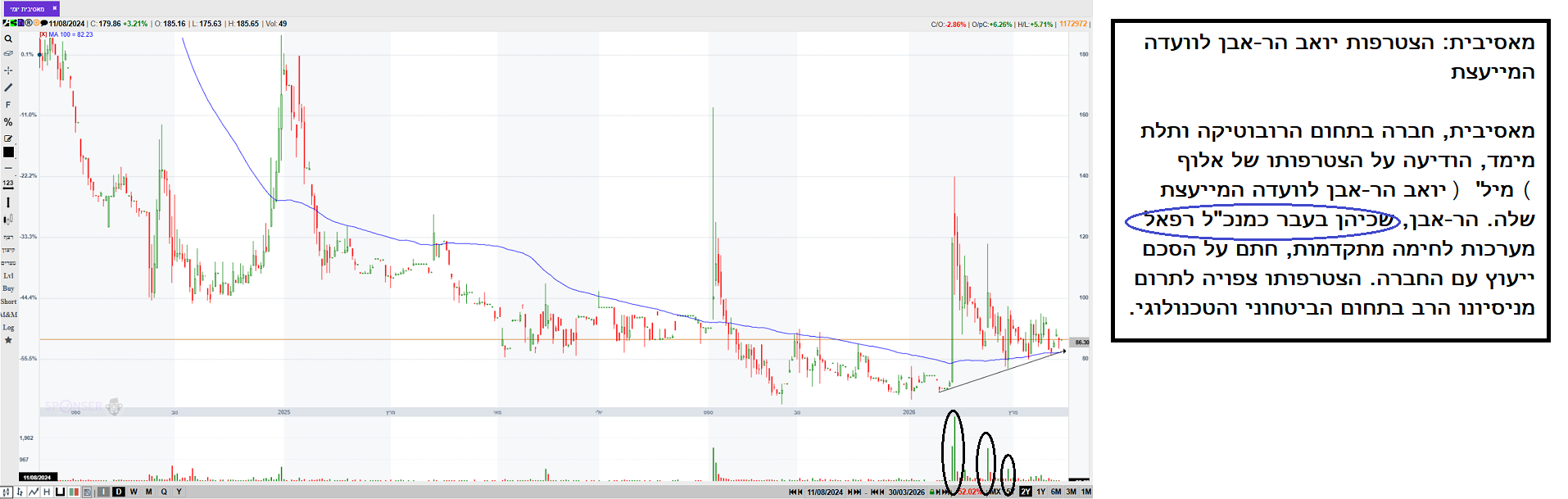Screen dimensions: 1568x499
Task: Set range to 2Y
Action: [1026, 492]
